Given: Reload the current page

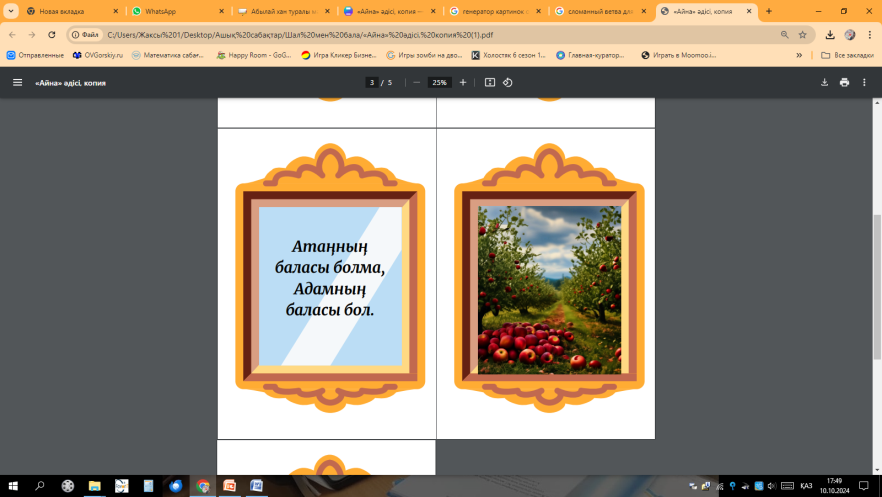Looking at the screenshot, I should [x=52, y=35].
